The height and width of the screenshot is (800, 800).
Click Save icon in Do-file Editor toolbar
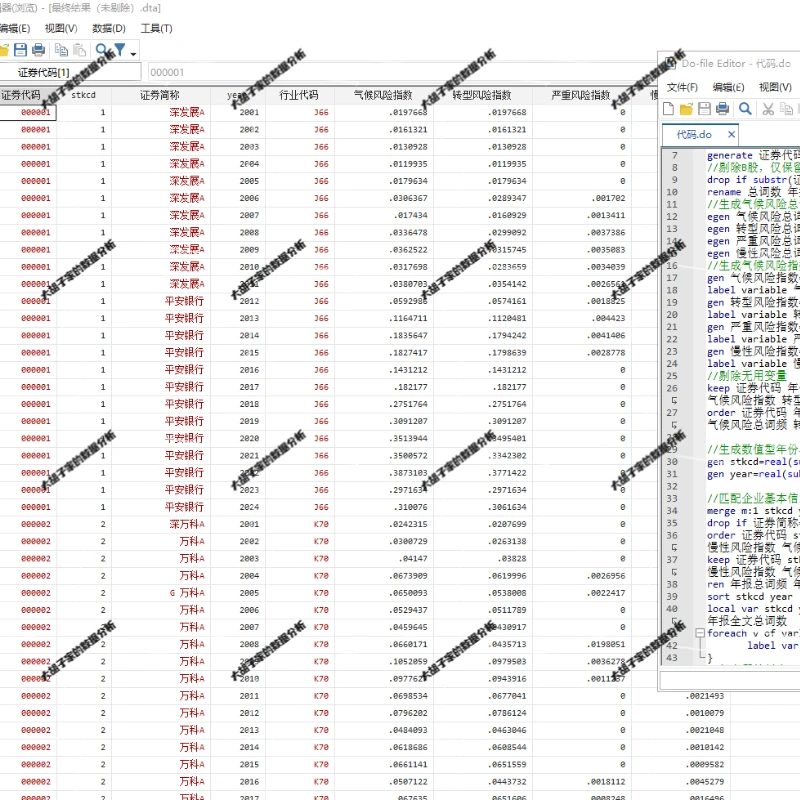click(704, 109)
